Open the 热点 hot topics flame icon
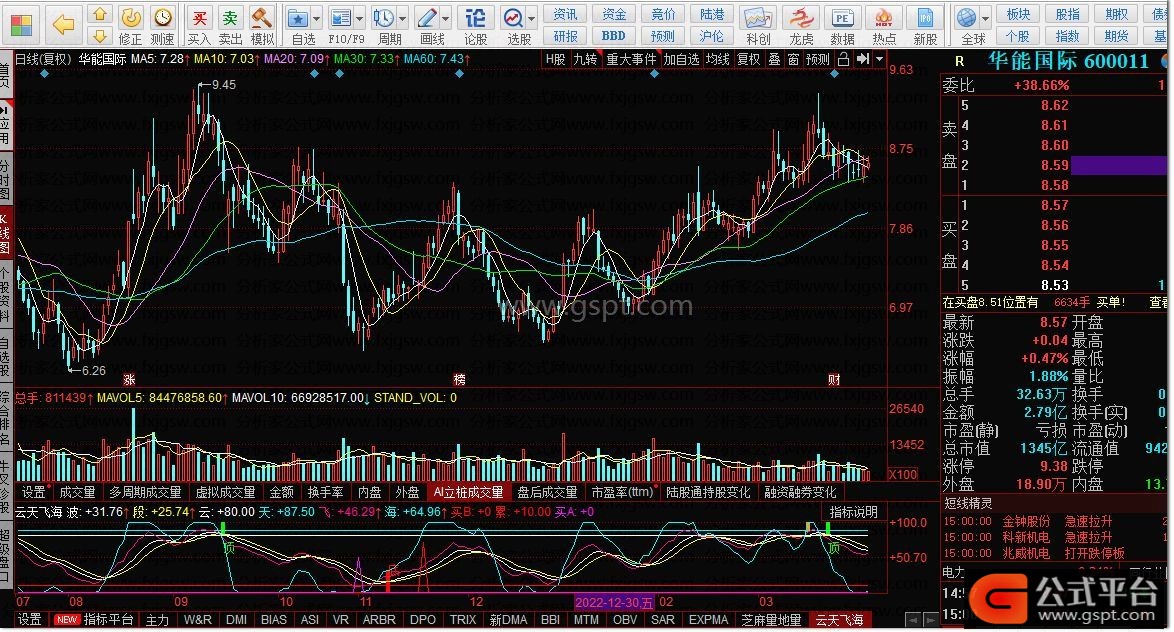Viewport: 1174px width, 632px height. [883, 25]
